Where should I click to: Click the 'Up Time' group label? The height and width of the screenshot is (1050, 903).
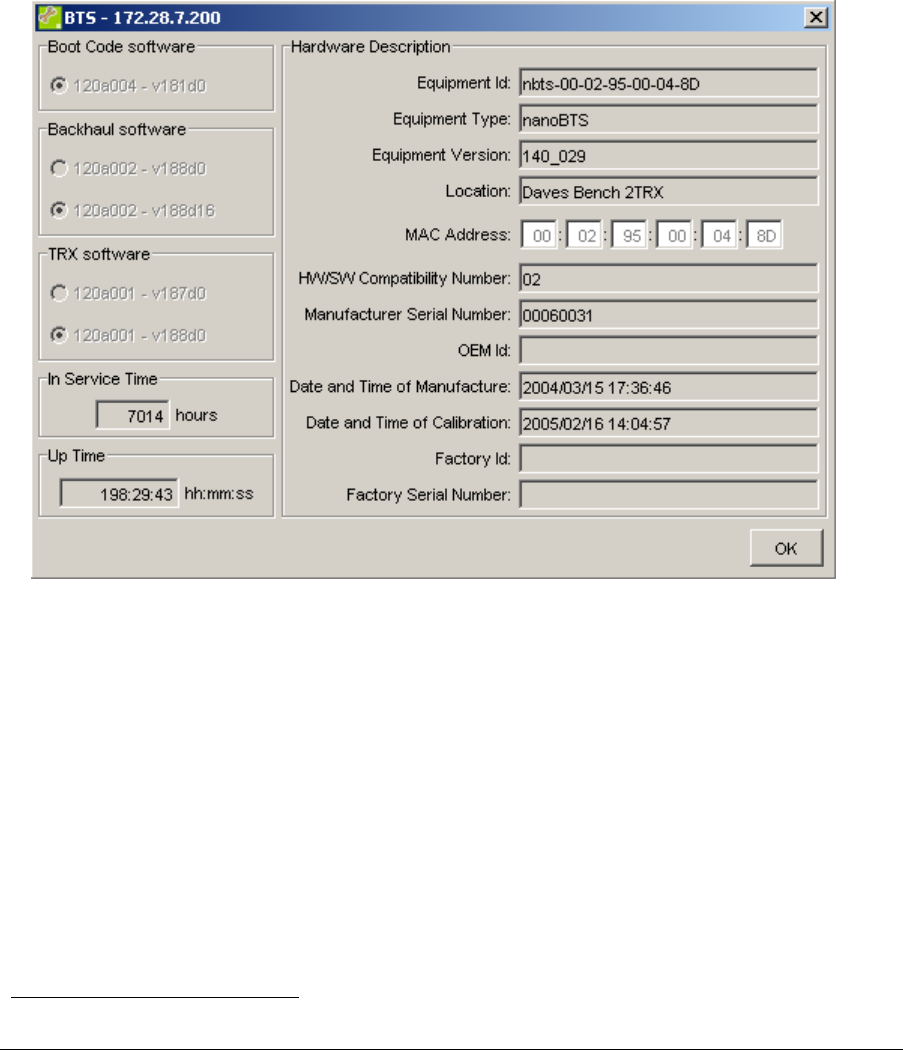click(x=76, y=456)
